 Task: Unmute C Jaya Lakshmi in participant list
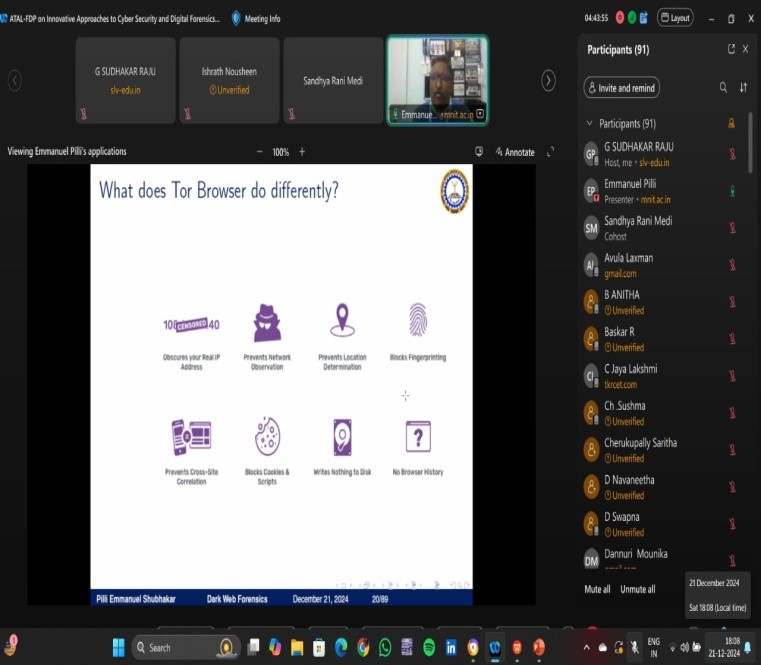click(732, 376)
